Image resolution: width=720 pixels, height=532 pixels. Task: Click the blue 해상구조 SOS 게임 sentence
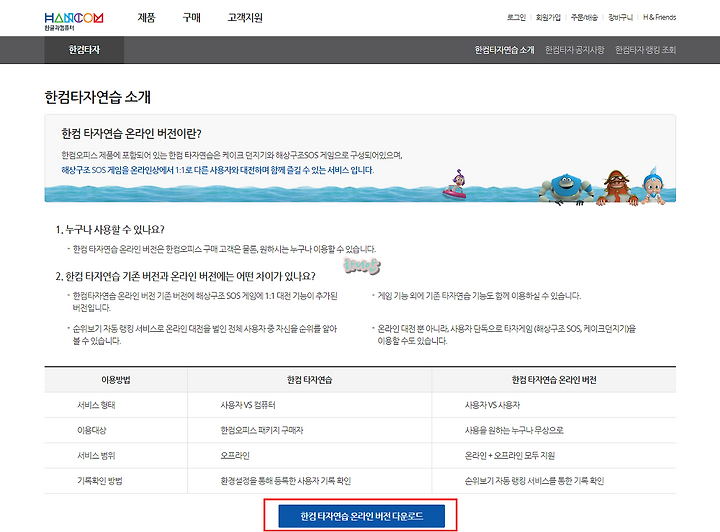click(218, 170)
